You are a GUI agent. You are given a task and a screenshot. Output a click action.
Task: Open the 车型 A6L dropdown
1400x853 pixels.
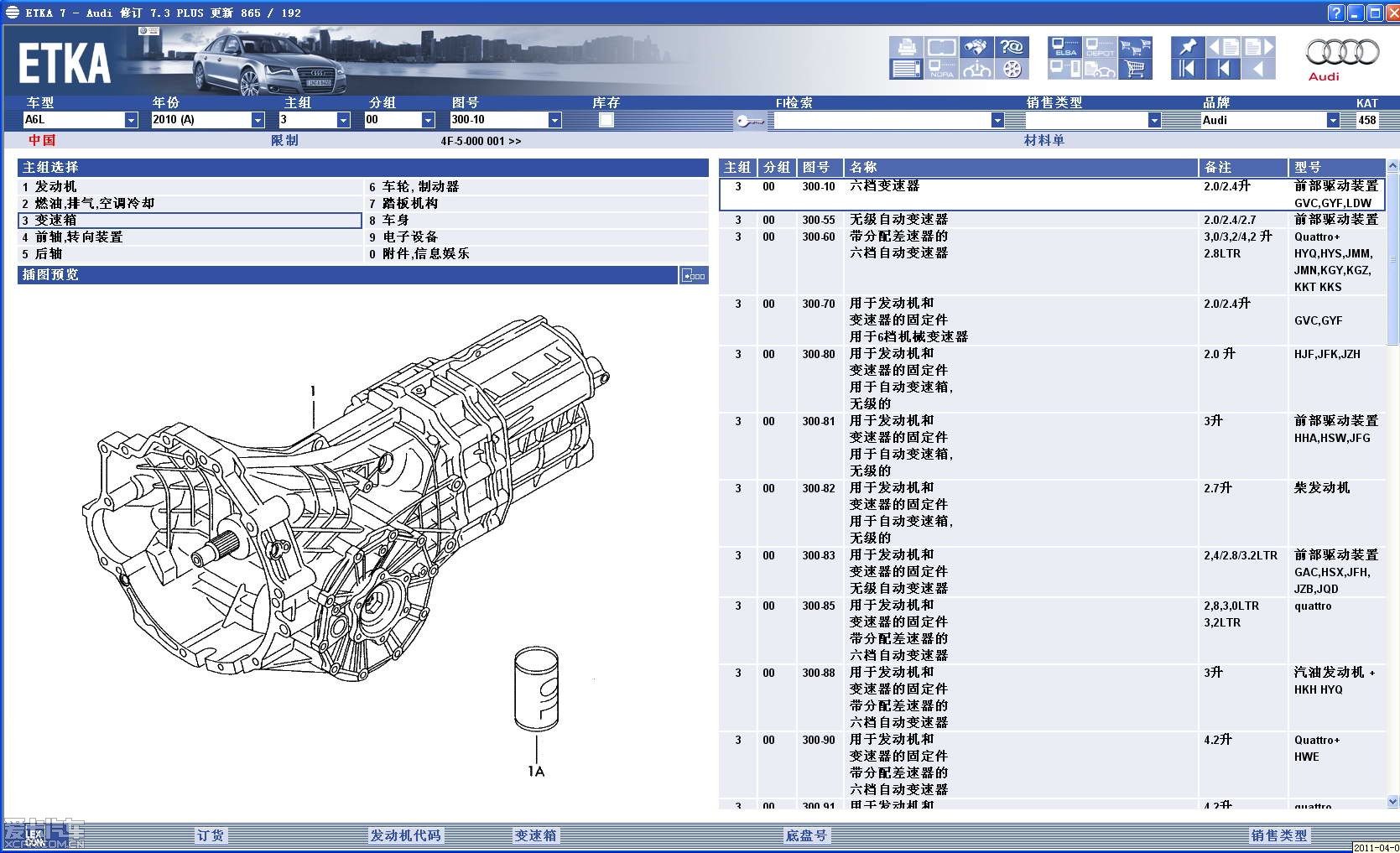pyautogui.click(x=131, y=120)
